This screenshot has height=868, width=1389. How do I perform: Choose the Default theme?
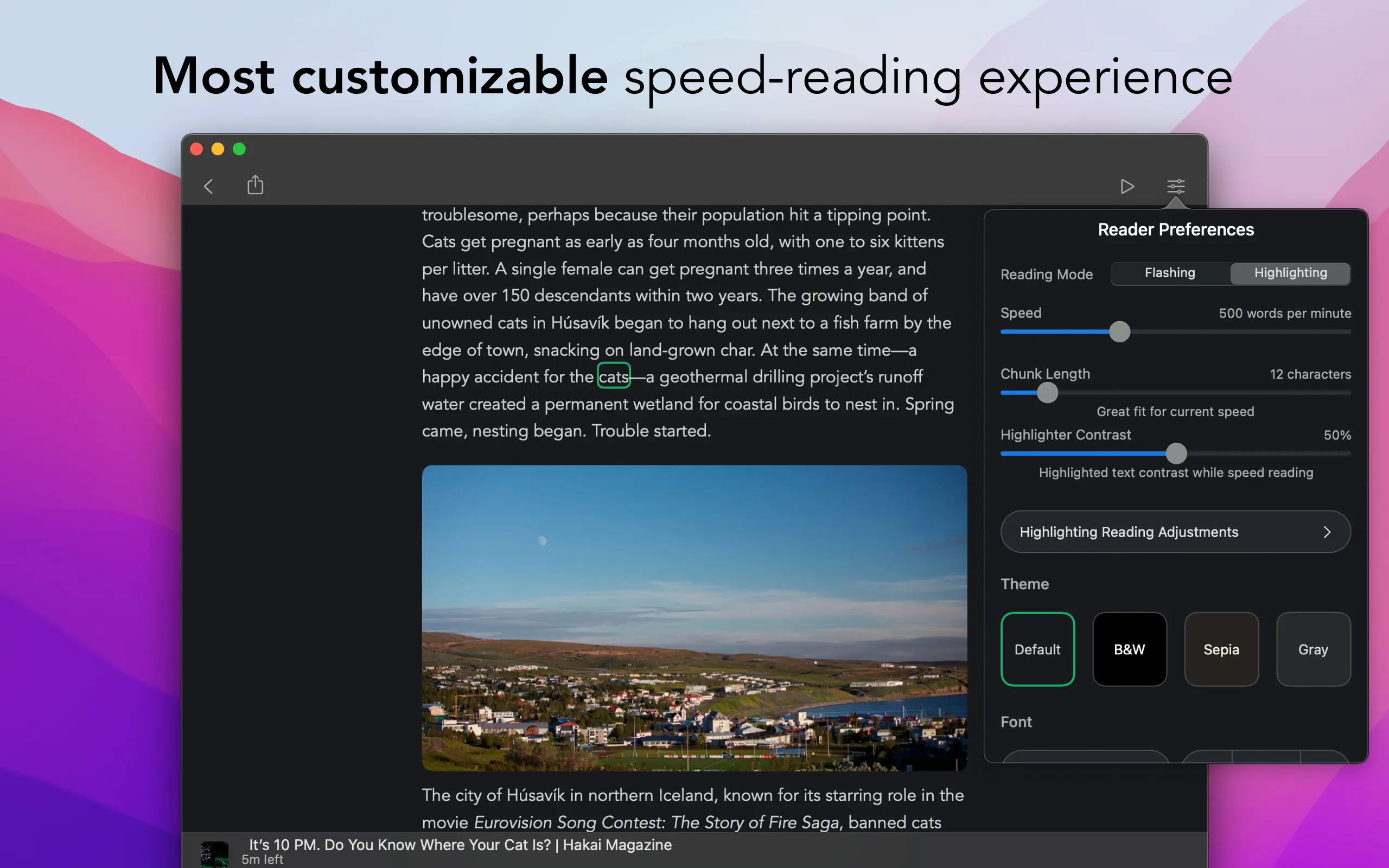tap(1037, 649)
